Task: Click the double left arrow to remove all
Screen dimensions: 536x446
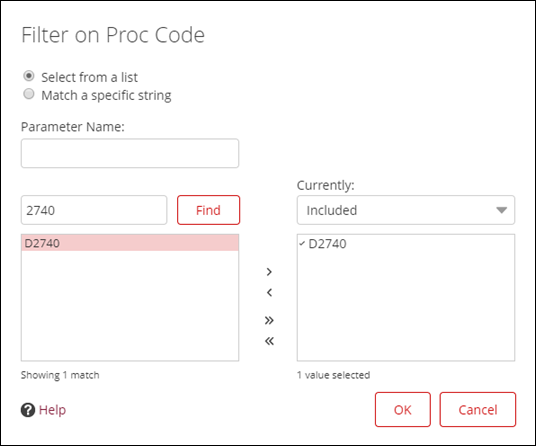Action: [x=269, y=341]
